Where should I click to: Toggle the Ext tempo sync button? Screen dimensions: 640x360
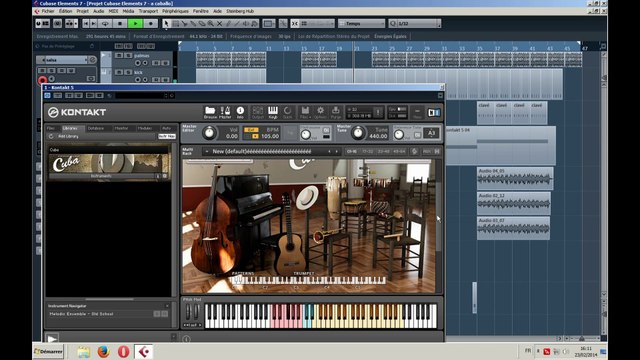(251, 130)
